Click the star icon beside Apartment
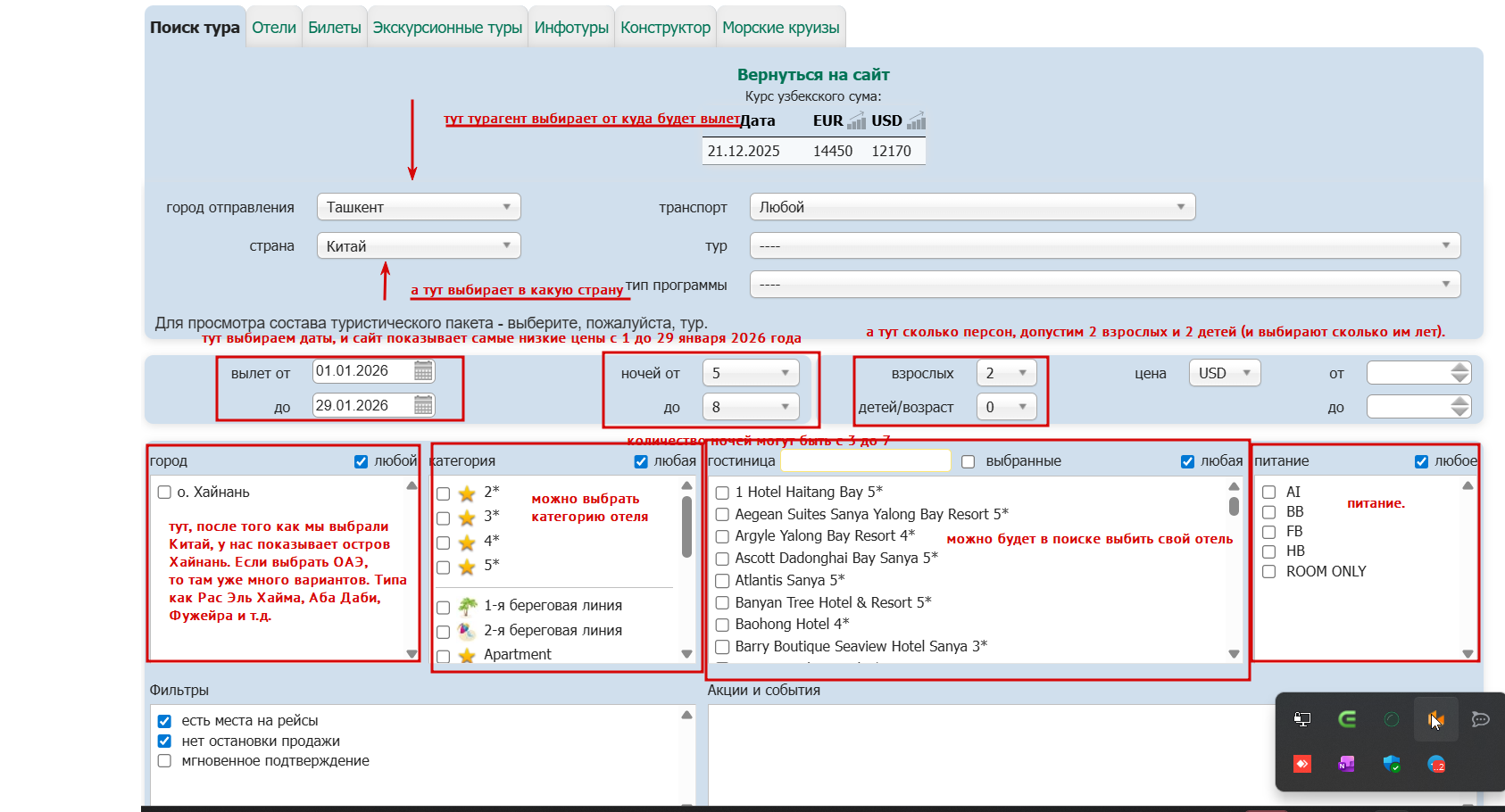 (467, 655)
